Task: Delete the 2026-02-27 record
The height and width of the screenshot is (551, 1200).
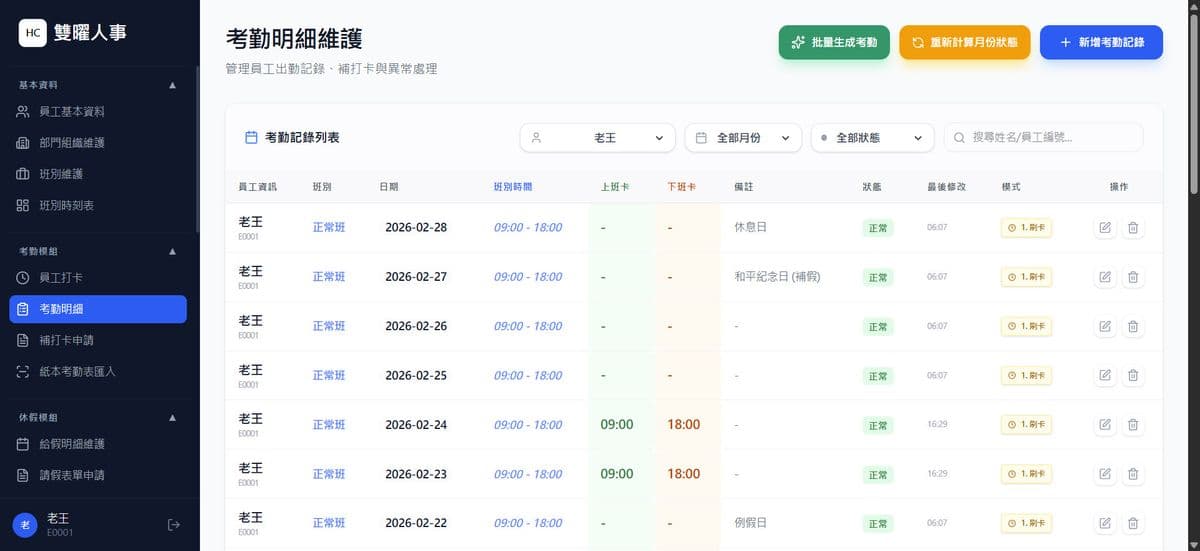Action: (x=1133, y=277)
